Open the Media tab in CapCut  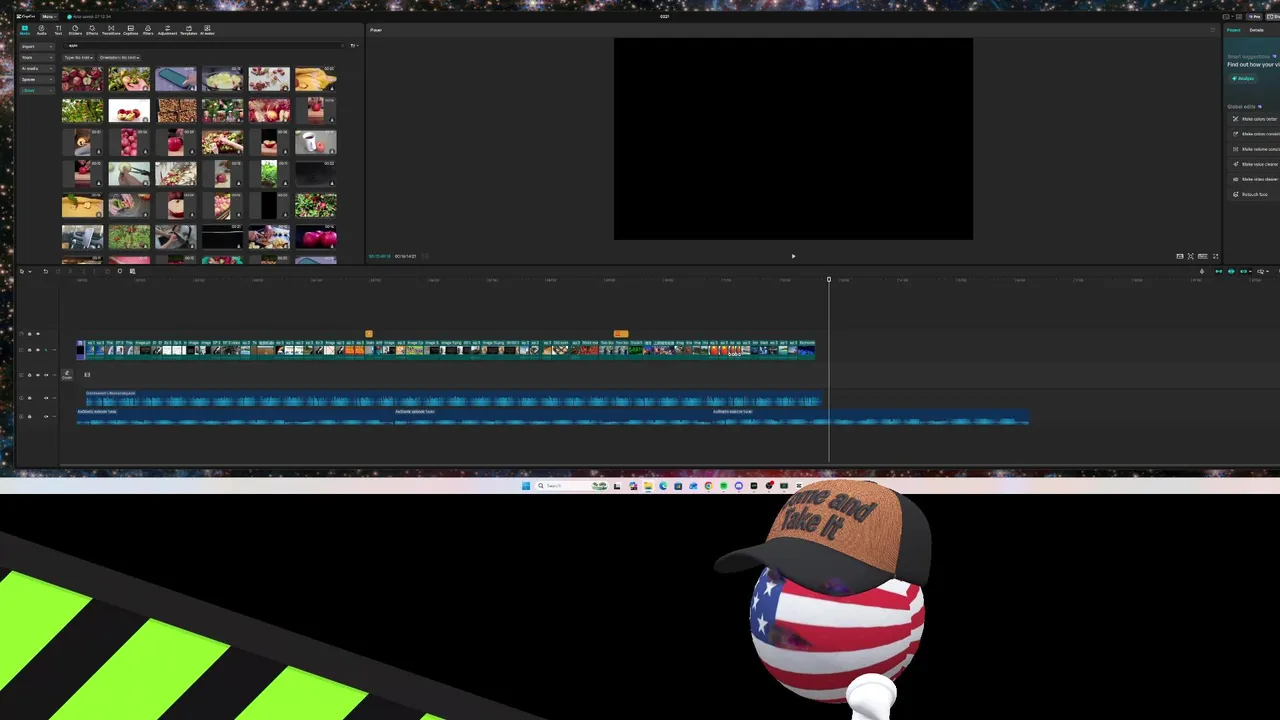click(x=25, y=30)
